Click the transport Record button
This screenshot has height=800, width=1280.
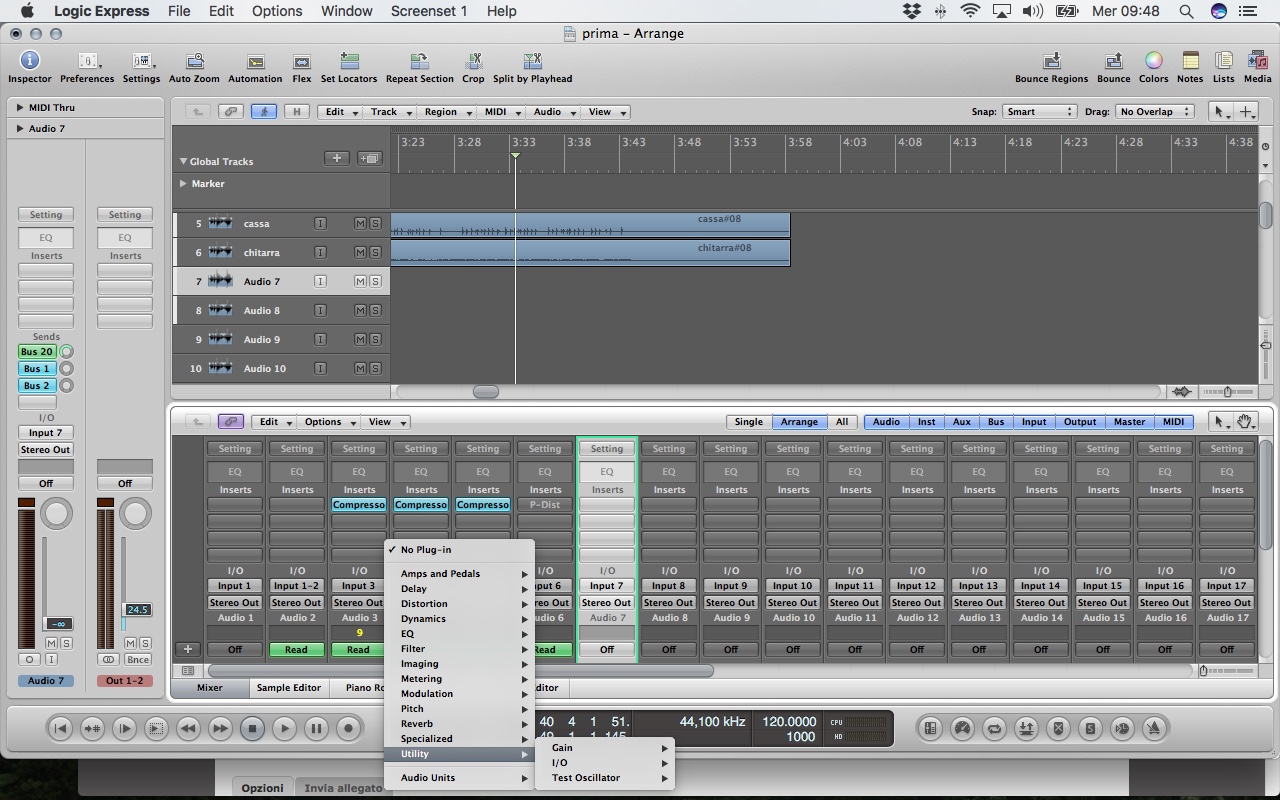click(348, 728)
